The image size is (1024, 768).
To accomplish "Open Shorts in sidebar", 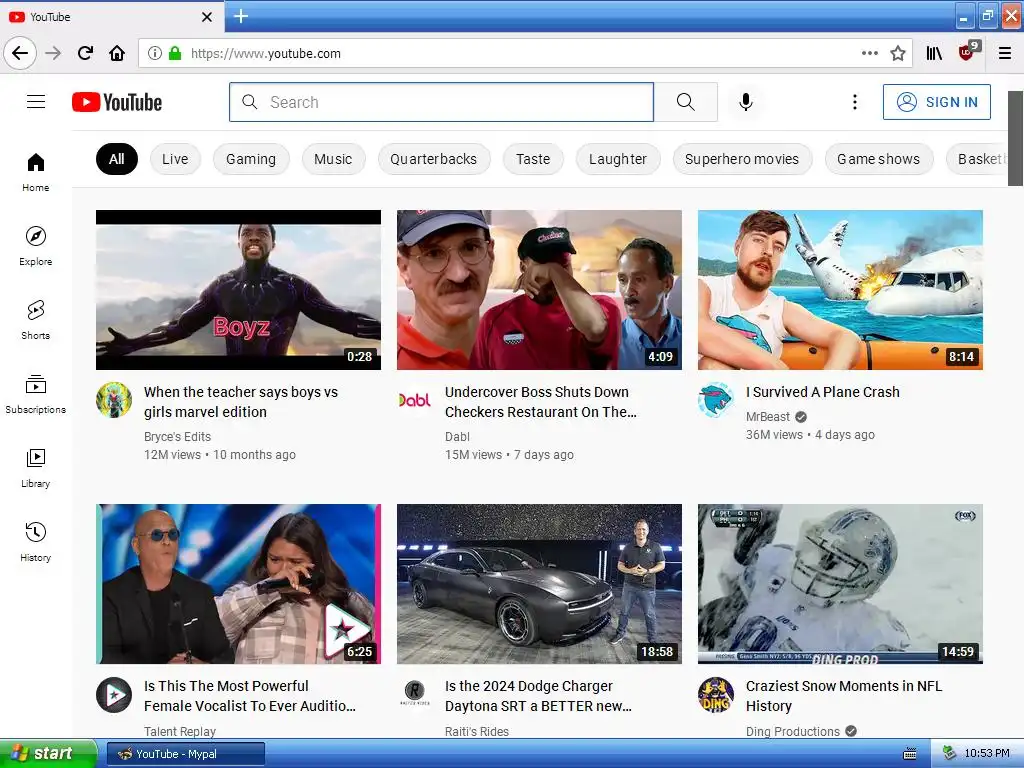I will tap(35, 320).
